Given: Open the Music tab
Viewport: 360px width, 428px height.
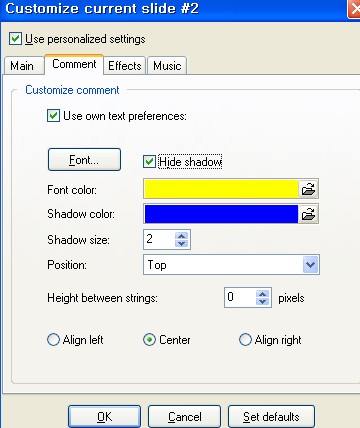Looking at the screenshot, I should tap(167, 65).
